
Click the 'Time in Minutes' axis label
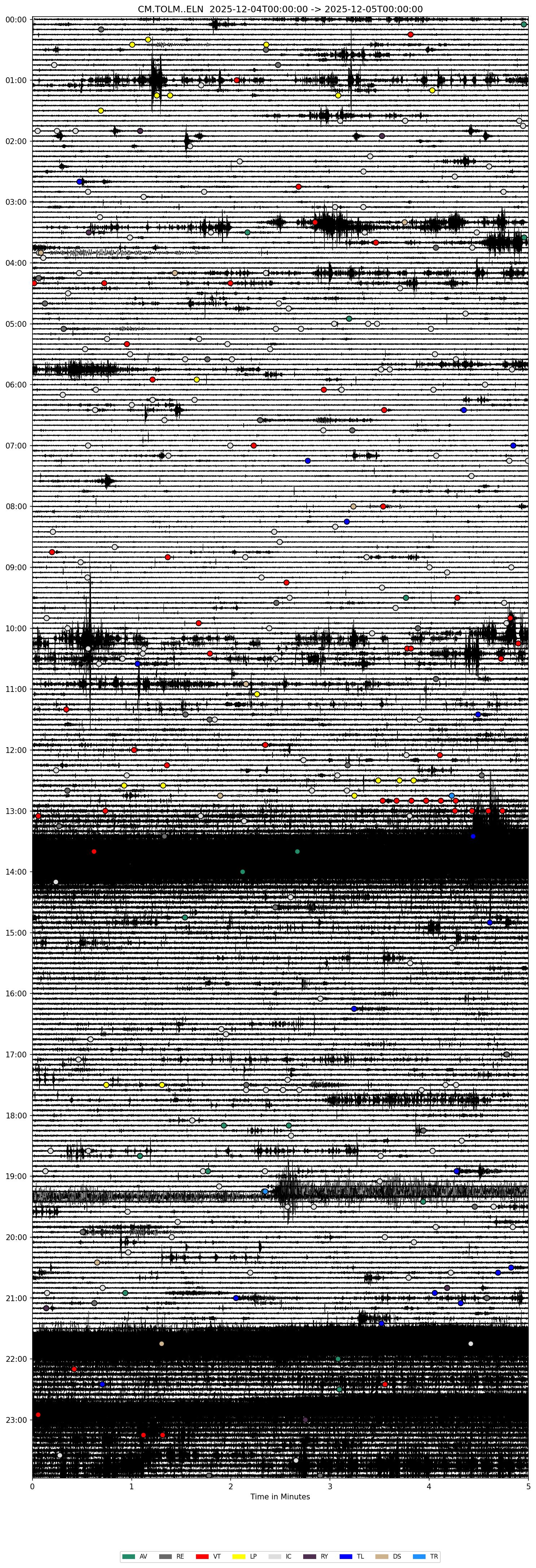280,1497
